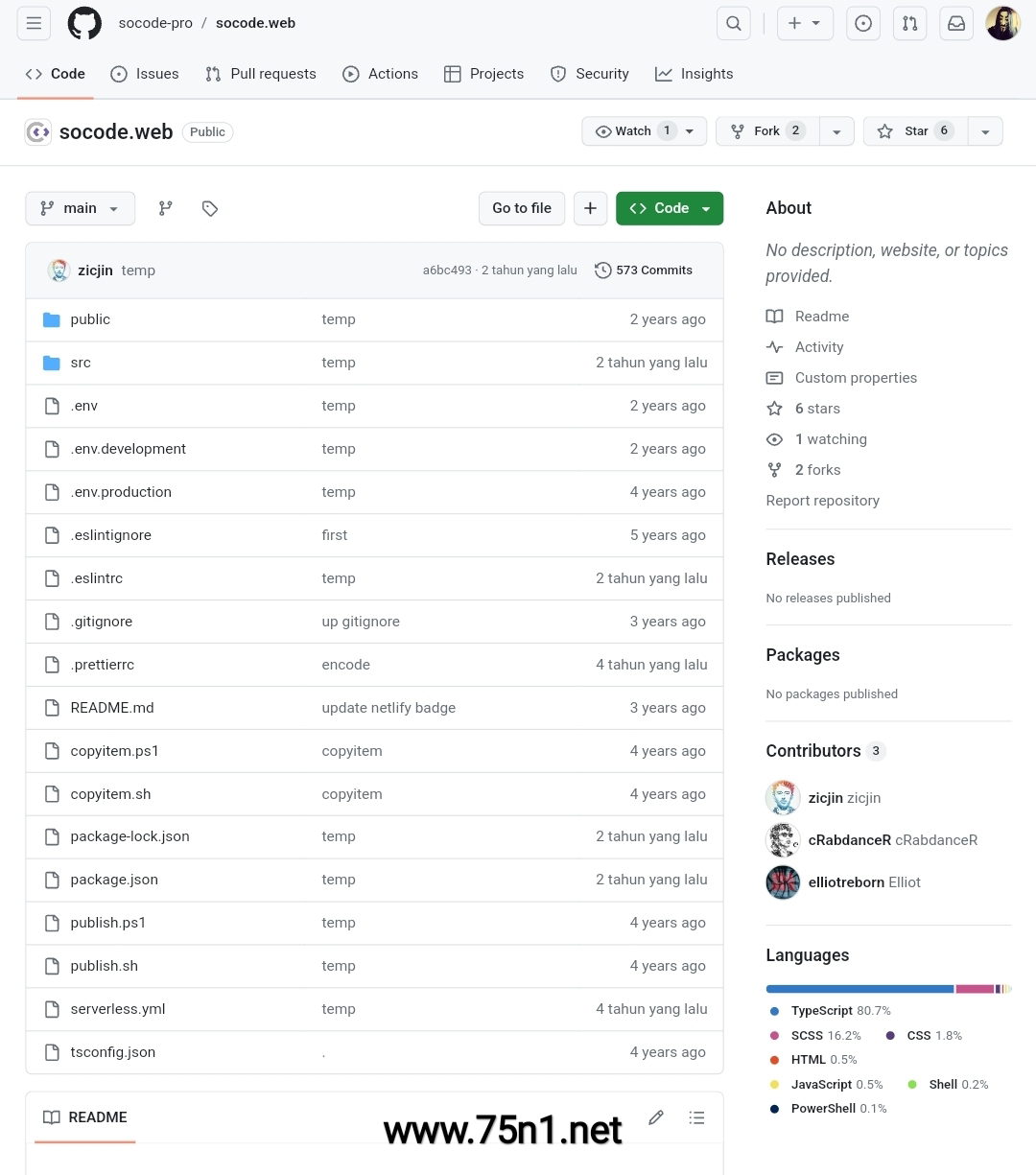Open the Releases heading link
Screen dimensions: 1036x1175
pos(800,559)
